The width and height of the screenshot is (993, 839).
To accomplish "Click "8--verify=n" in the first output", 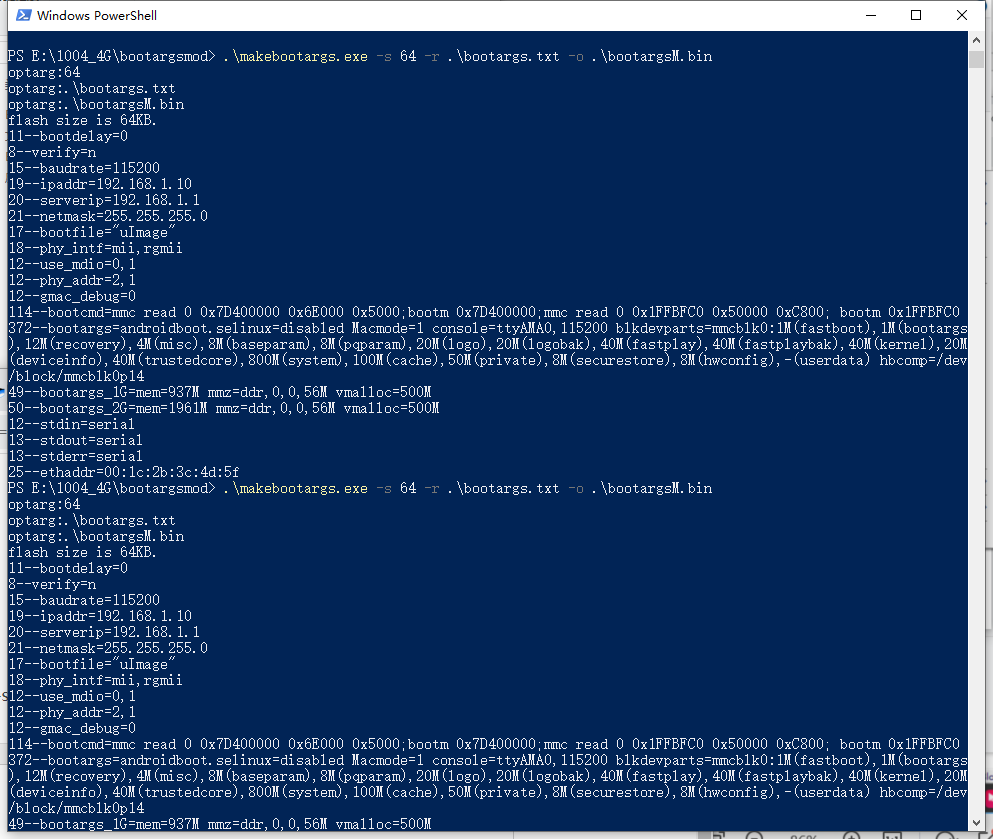I will 52,153.
